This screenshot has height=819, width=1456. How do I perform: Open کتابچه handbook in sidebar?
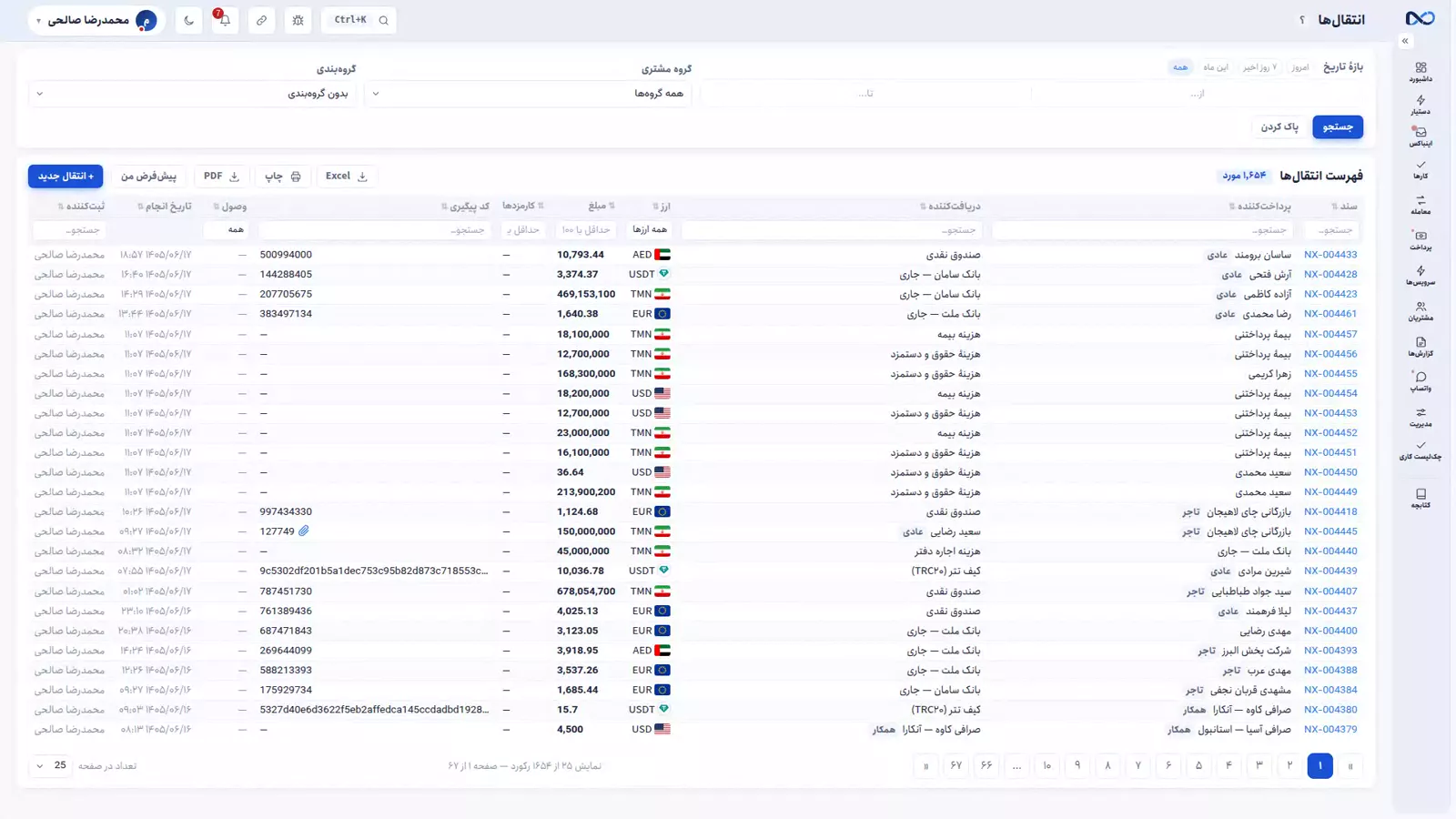(1421, 498)
